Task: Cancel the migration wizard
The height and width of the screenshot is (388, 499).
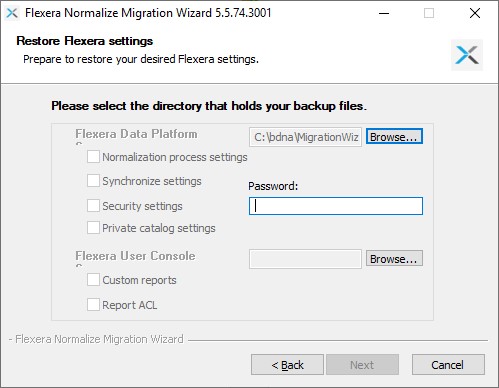Action: click(x=448, y=365)
